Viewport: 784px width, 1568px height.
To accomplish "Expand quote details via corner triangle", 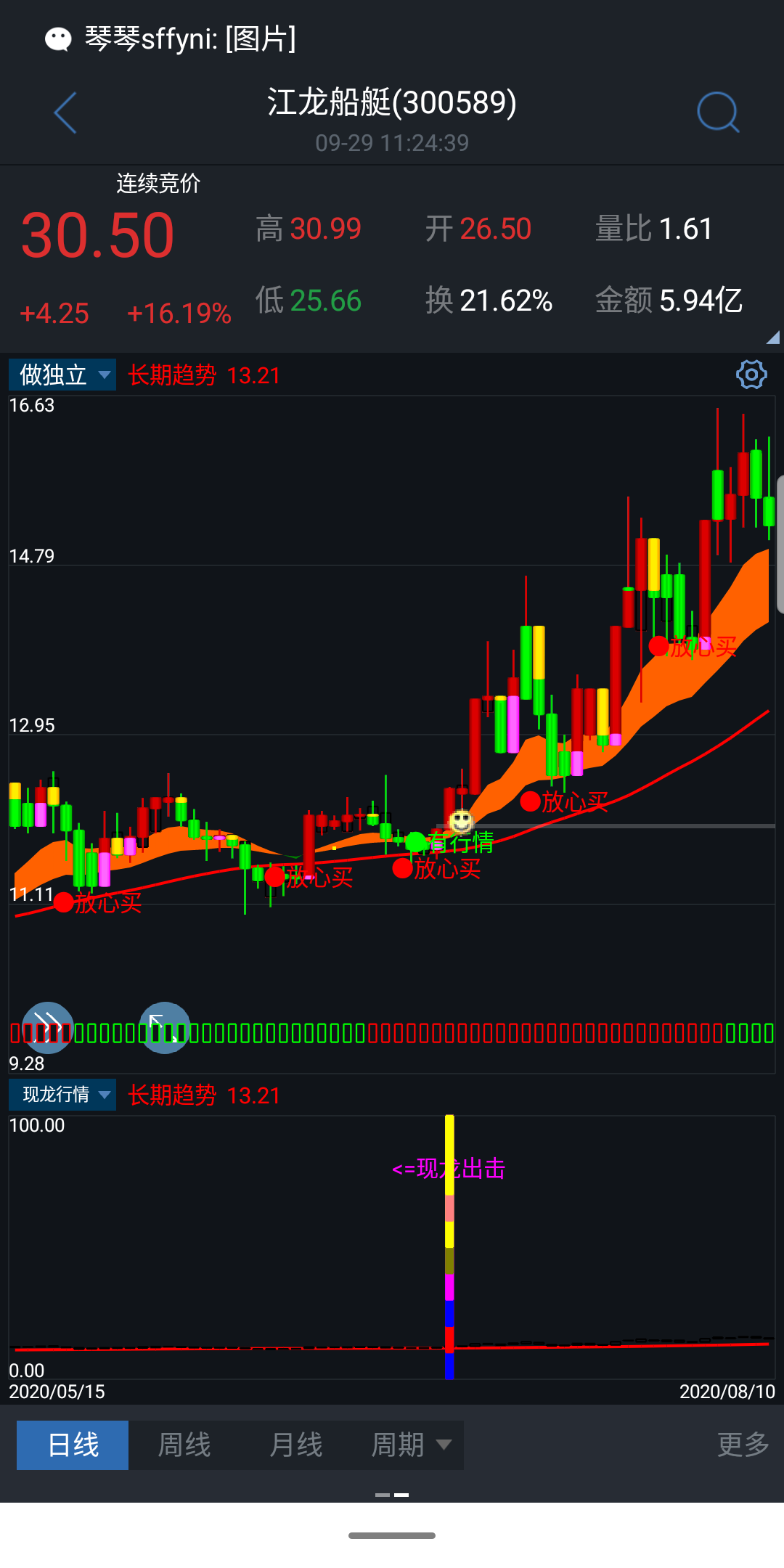I will [x=772, y=337].
